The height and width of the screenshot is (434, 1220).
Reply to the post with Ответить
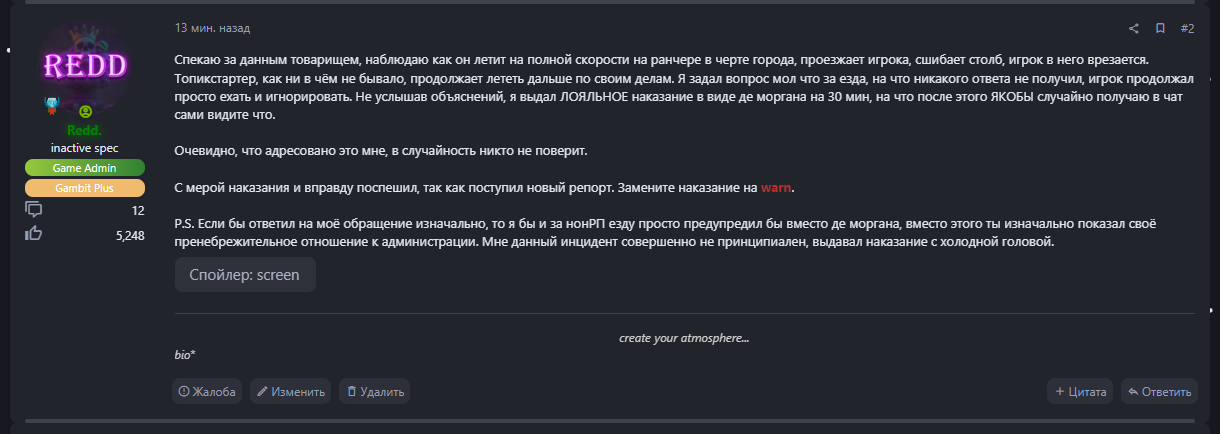click(x=1159, y=391)
